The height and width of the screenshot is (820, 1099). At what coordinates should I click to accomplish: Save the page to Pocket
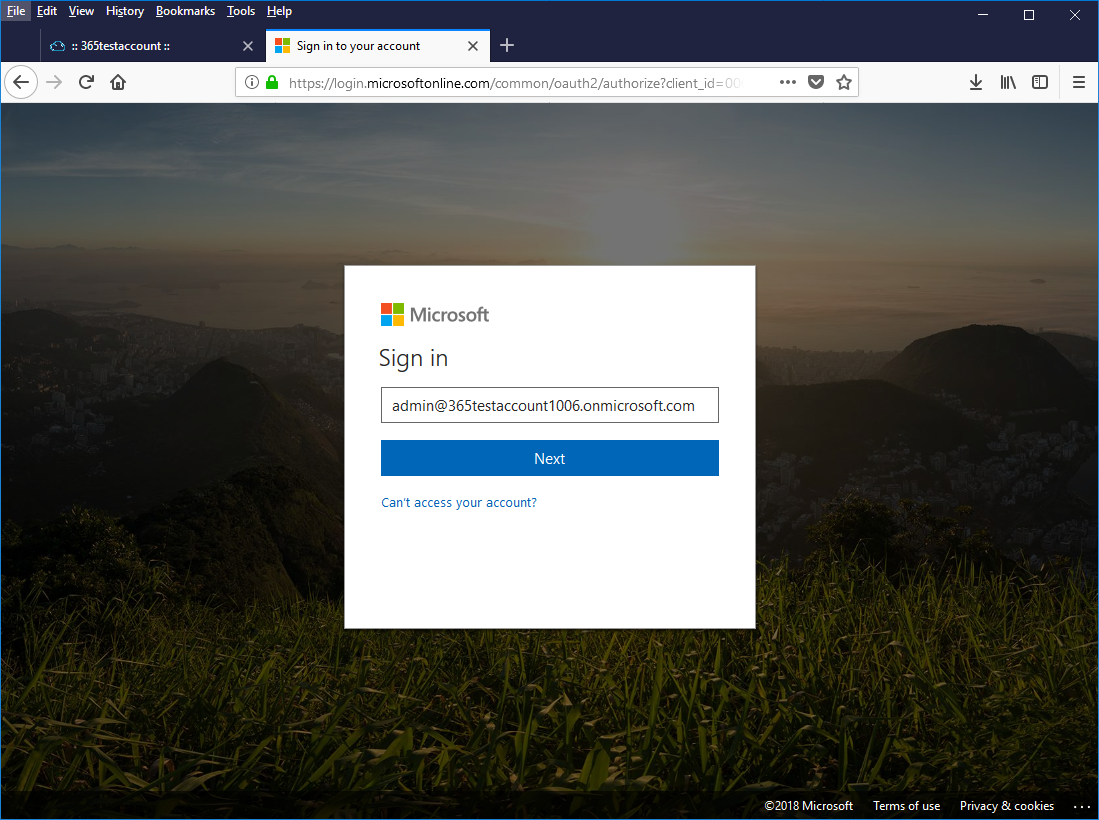(x=816, y=83)
